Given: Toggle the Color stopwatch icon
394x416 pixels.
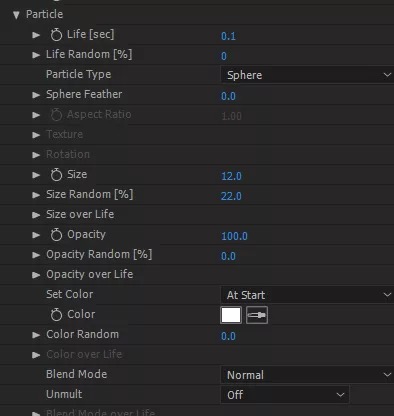Looking at the screenshot, I should pyautogui.click(x=56, y=315).
